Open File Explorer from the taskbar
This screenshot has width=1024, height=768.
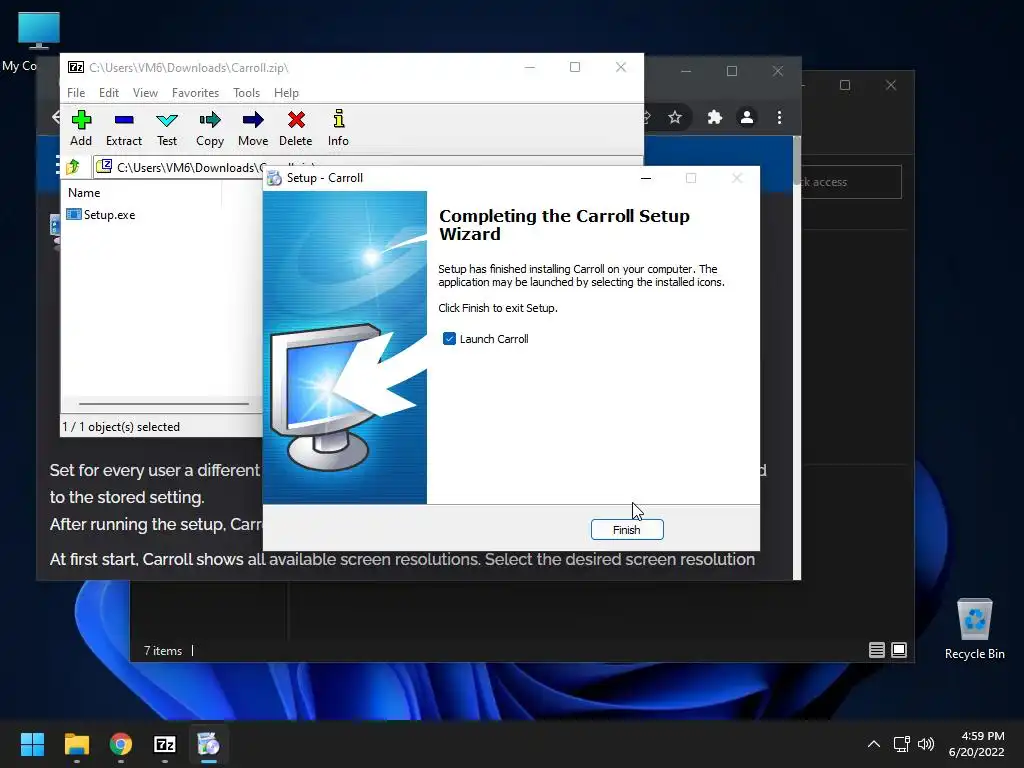(x=76, y=744)
